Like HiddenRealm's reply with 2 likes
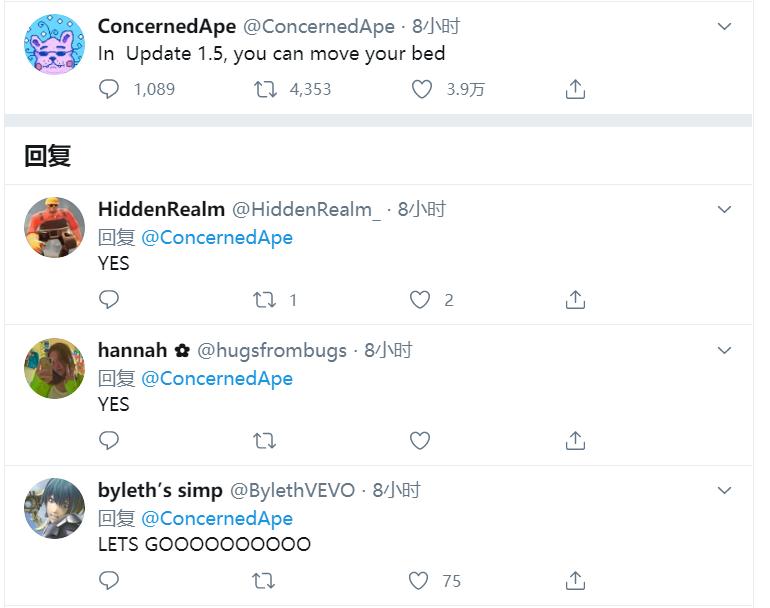The width and height of the screenshot is (770, 608). click(x=421, y=299)
